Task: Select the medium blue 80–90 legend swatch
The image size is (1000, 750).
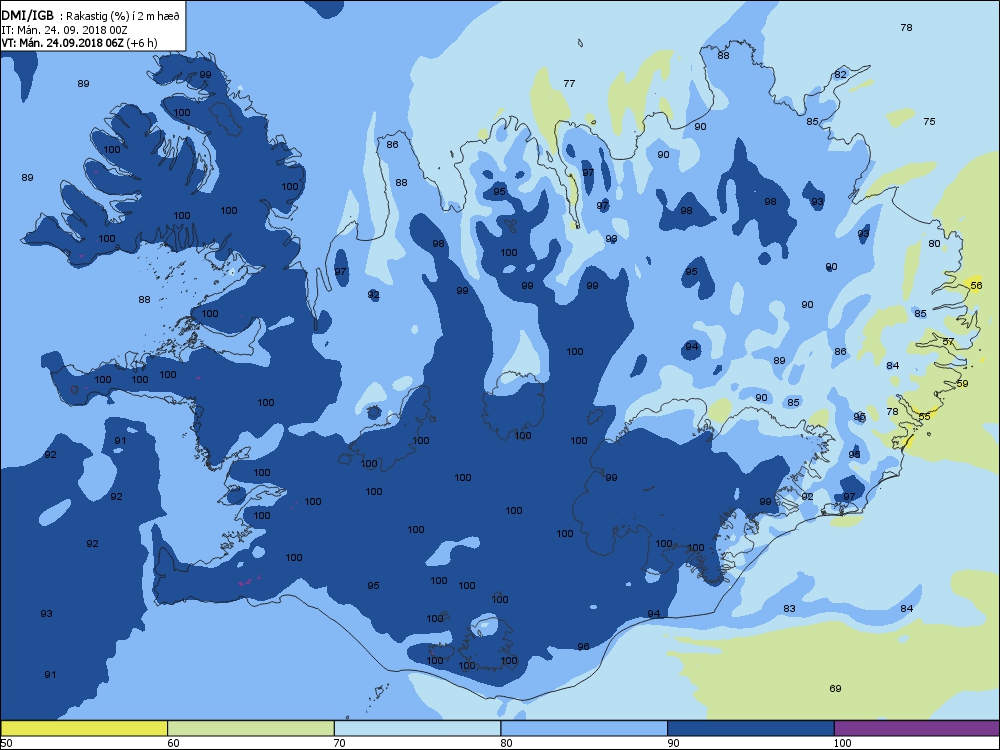Action: click(584, 728)
